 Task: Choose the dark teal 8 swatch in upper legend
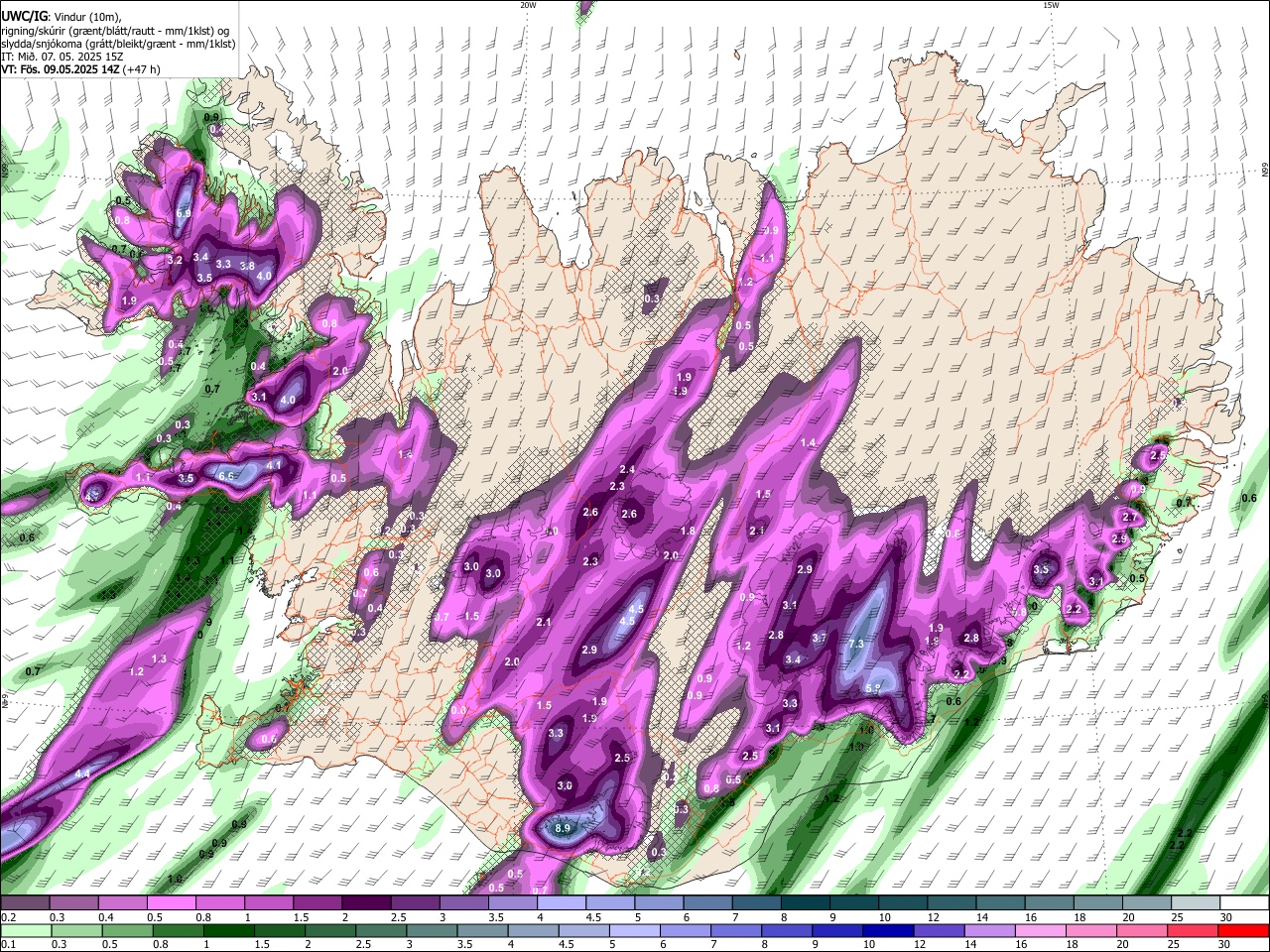804,902
